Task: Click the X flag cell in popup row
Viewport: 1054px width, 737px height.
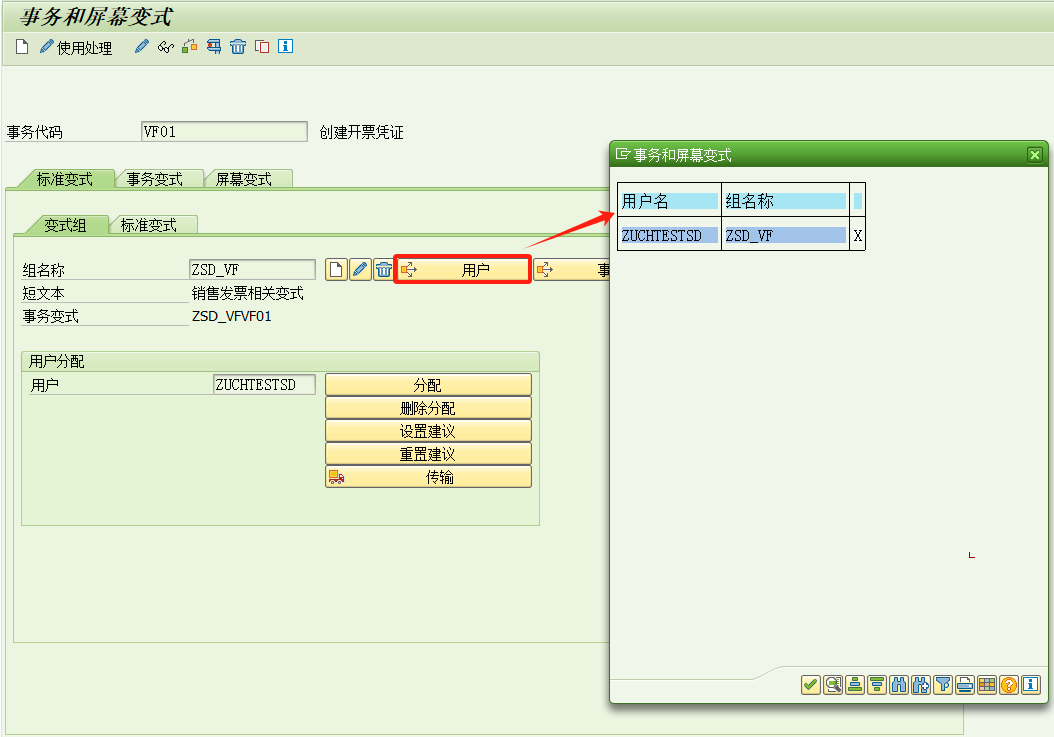Action: pyautogui.click(x=858, y=235)
